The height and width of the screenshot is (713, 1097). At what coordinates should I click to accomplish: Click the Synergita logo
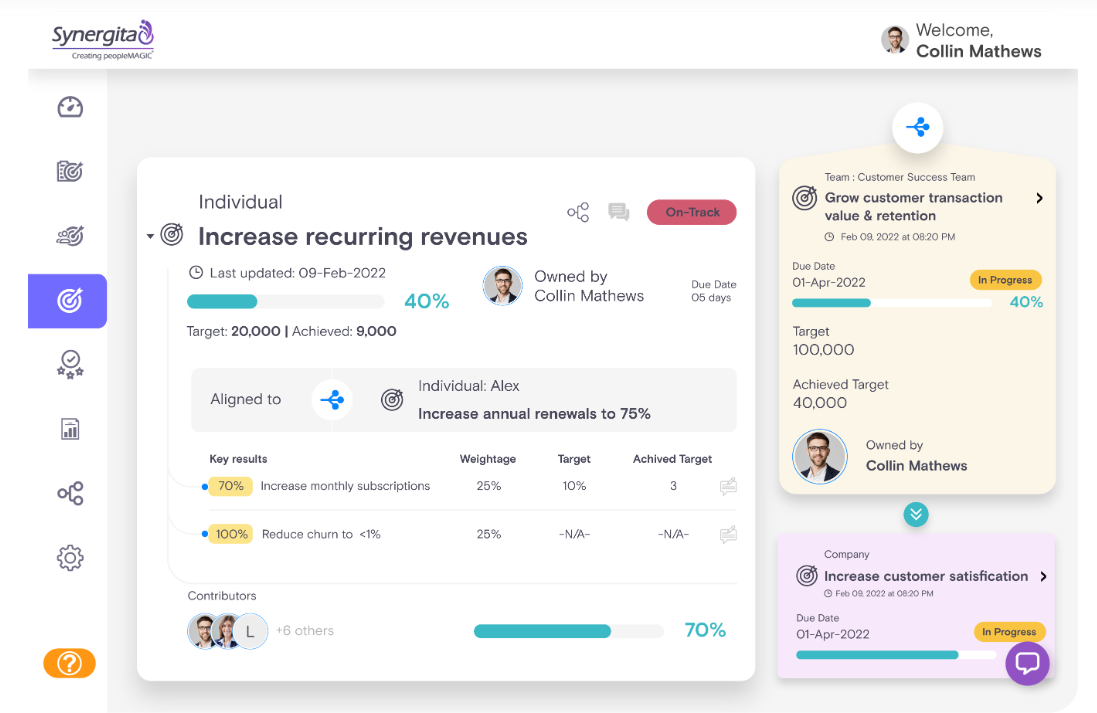coord(103,39)
